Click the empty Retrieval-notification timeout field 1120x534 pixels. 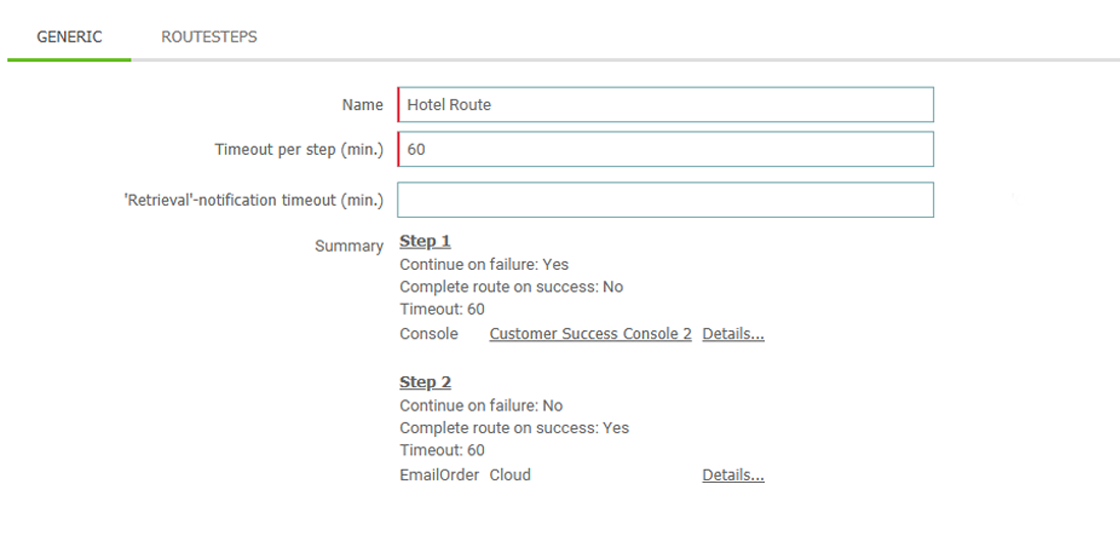click(665, 200)
